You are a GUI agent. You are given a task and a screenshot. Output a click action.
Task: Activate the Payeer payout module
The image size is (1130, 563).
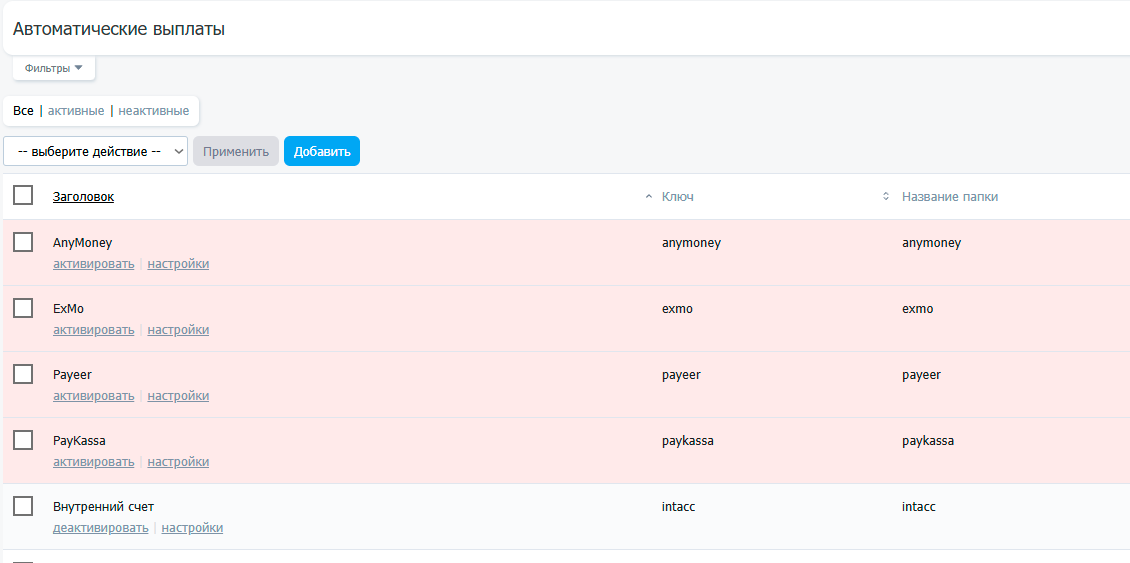93,396
